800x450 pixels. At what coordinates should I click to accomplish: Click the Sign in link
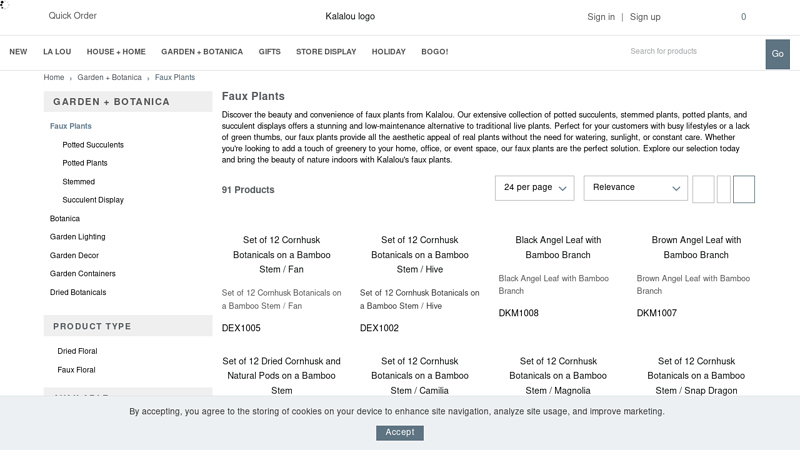601,17
